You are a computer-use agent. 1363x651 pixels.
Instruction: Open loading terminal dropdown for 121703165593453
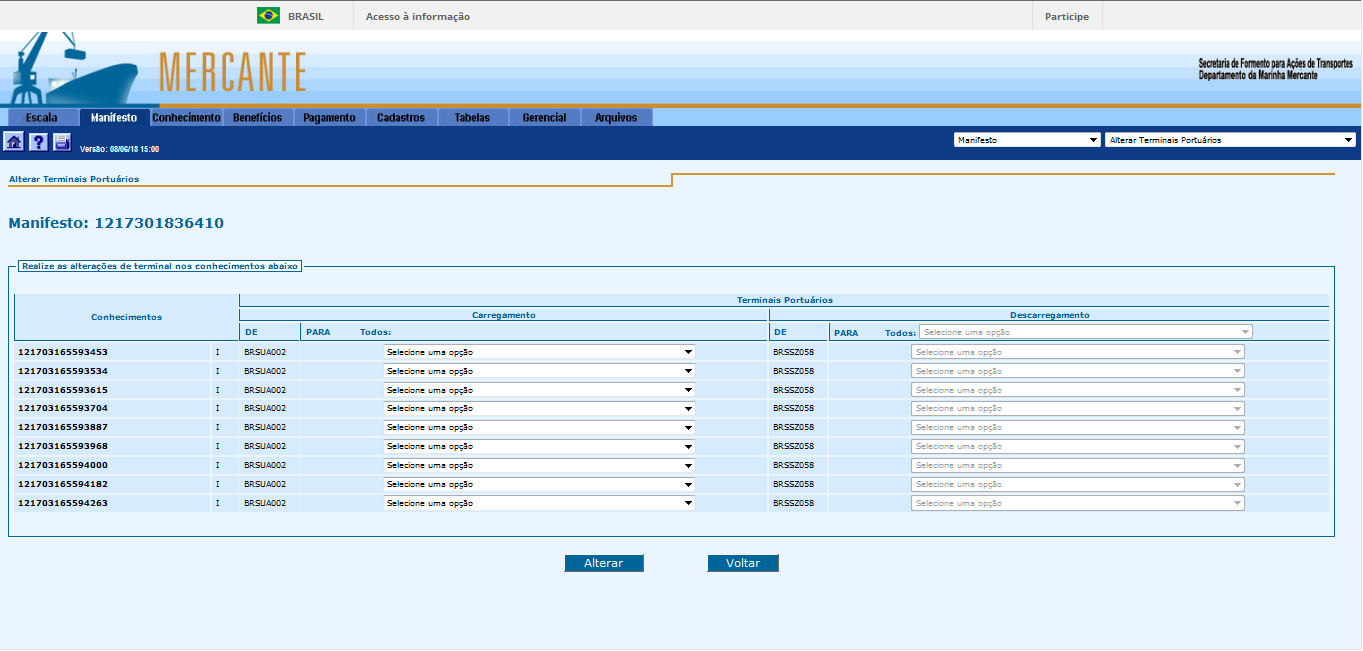(539, 352)
